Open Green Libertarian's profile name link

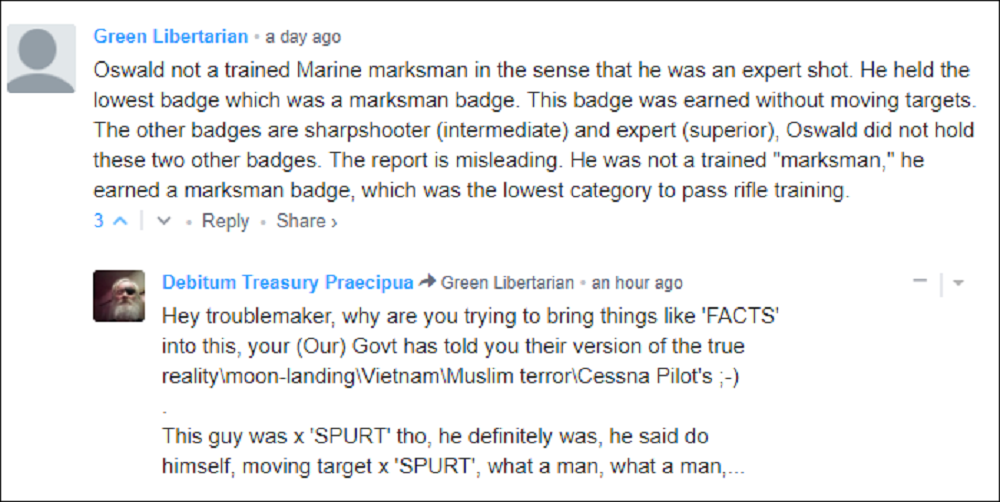point(171,37)
